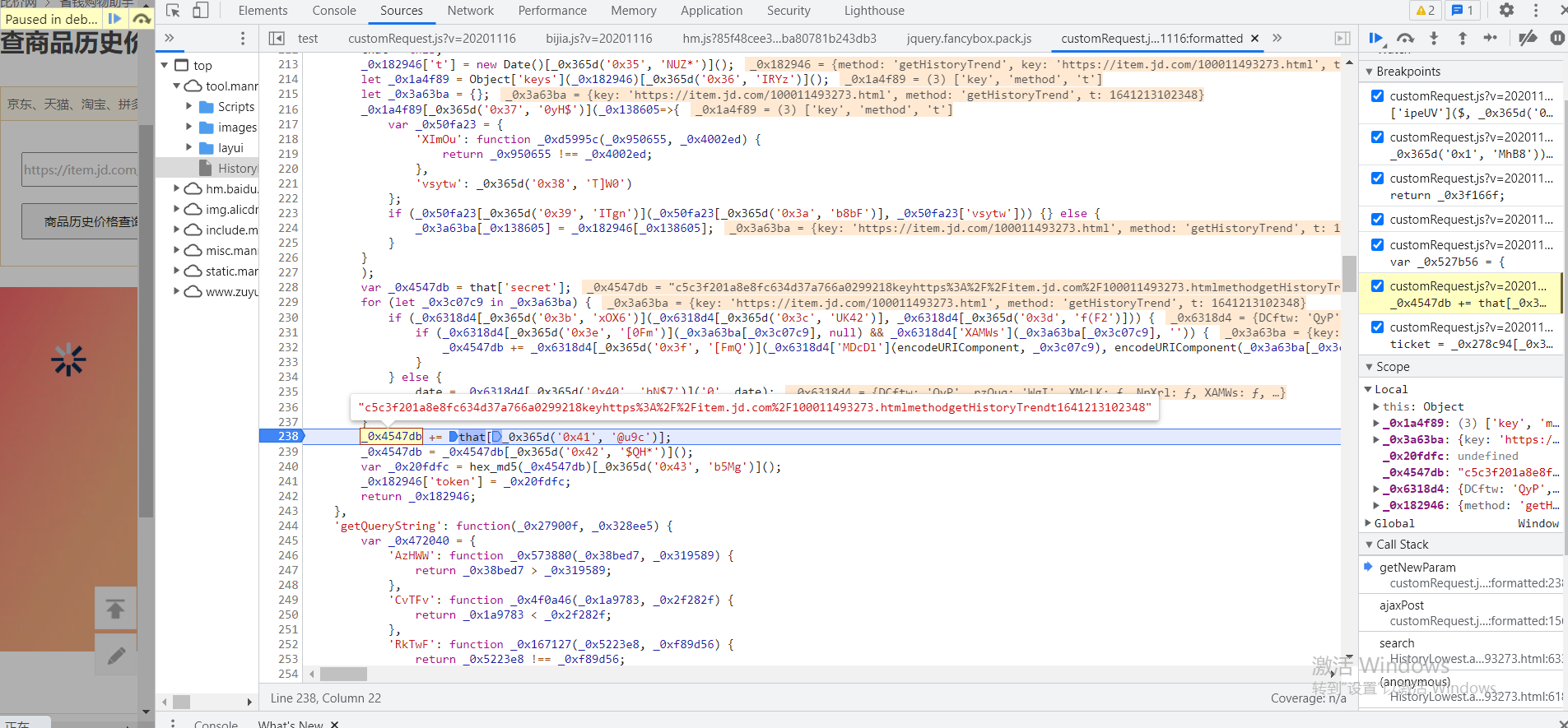The image size is (1568, 728).
Task: Open the Lighthouse tab
Action: click(x=874, y=11)
